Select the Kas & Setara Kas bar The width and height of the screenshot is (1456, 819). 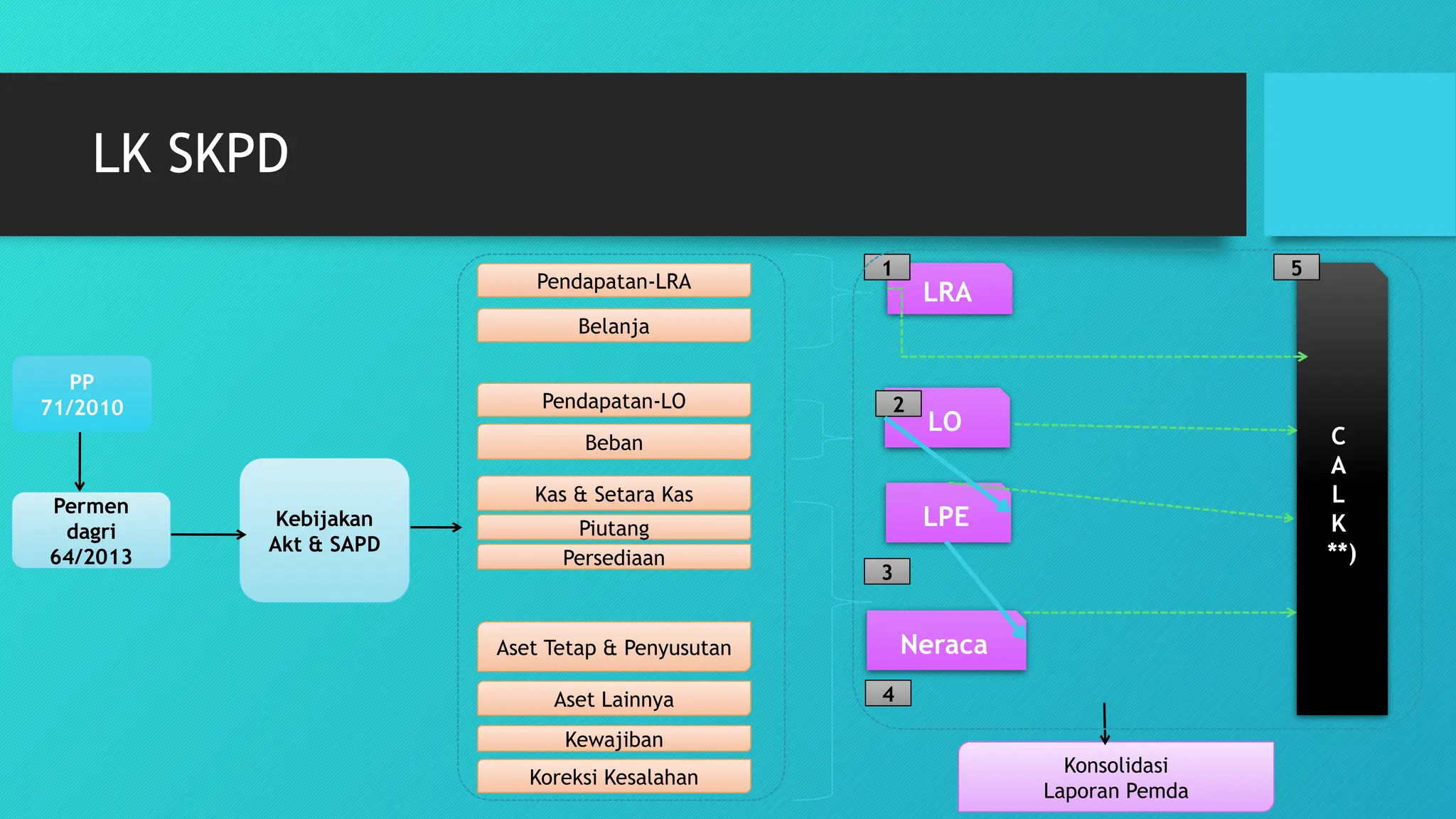614,493
